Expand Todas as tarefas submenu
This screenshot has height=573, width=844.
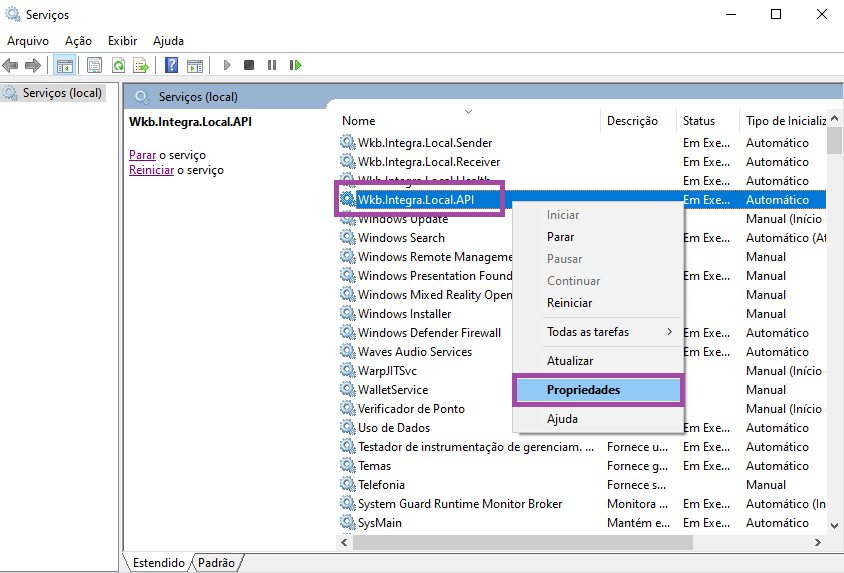click(598, 332)
